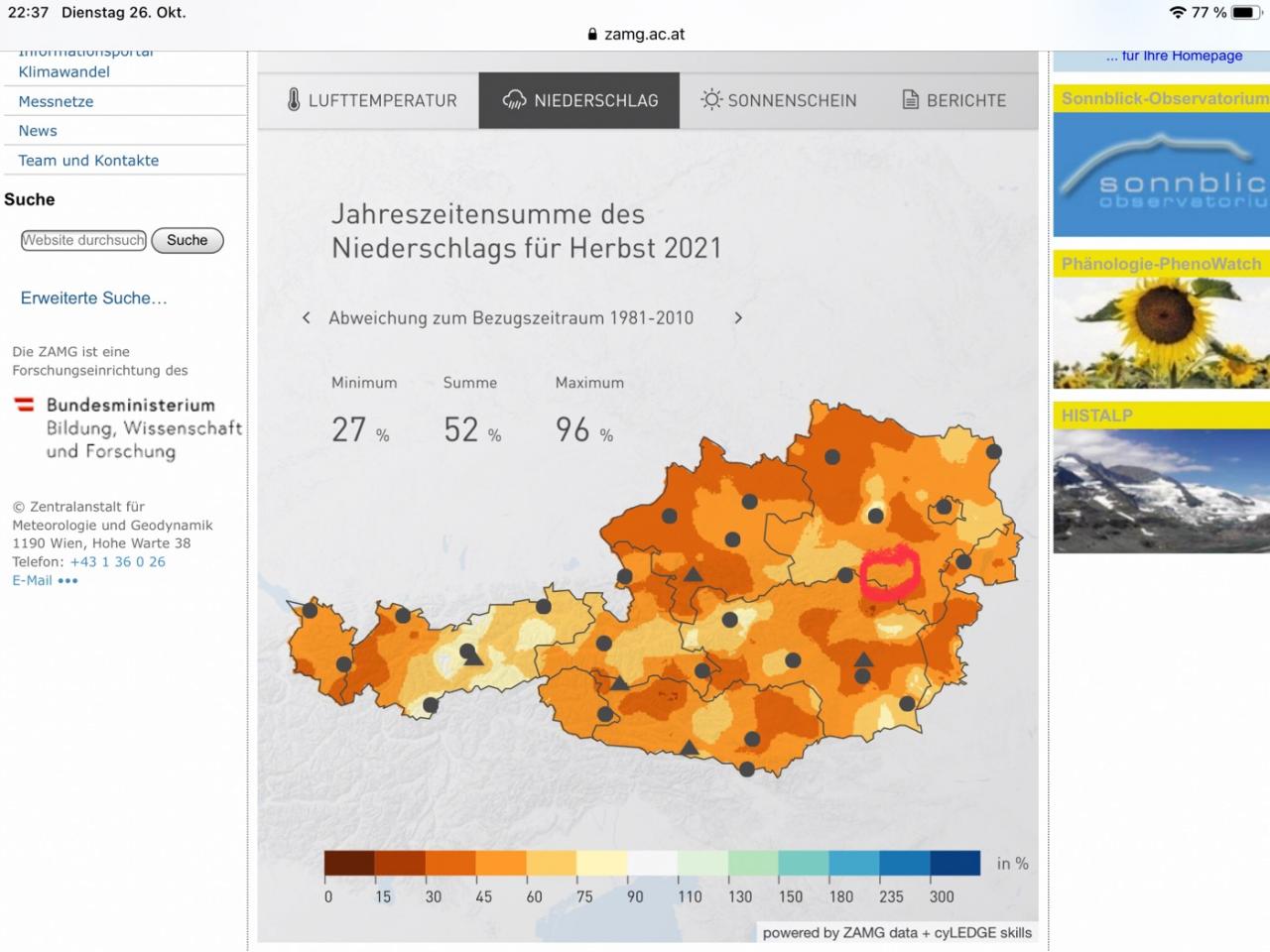Click the rain cloud Niederschlag icon
Viewport: 1270px width, 952px height.
(x=514, y=100)
